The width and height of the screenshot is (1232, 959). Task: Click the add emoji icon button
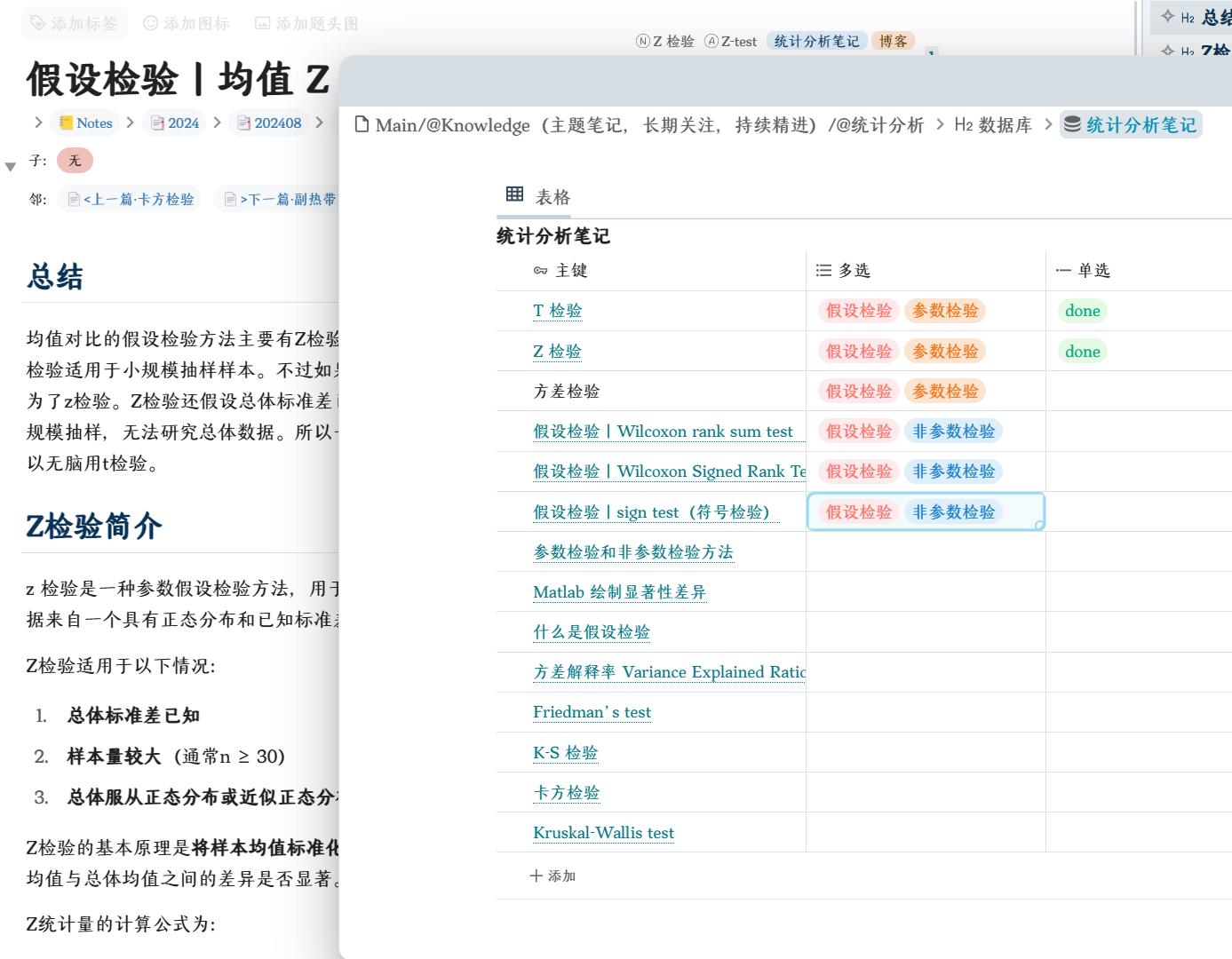pyautogui.click(x=151, y=24)
